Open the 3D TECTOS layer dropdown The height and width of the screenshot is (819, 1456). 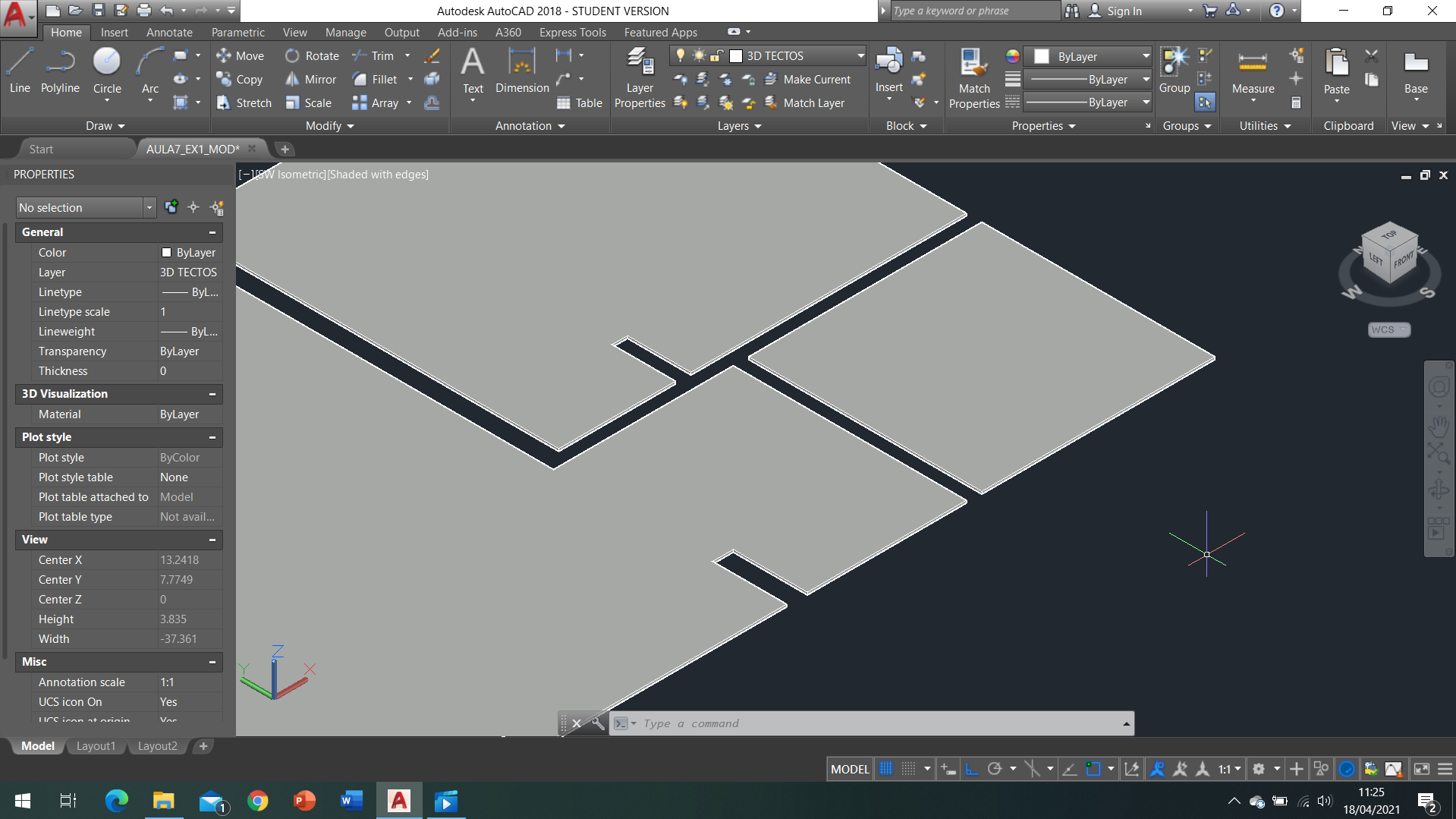point(860,56)
